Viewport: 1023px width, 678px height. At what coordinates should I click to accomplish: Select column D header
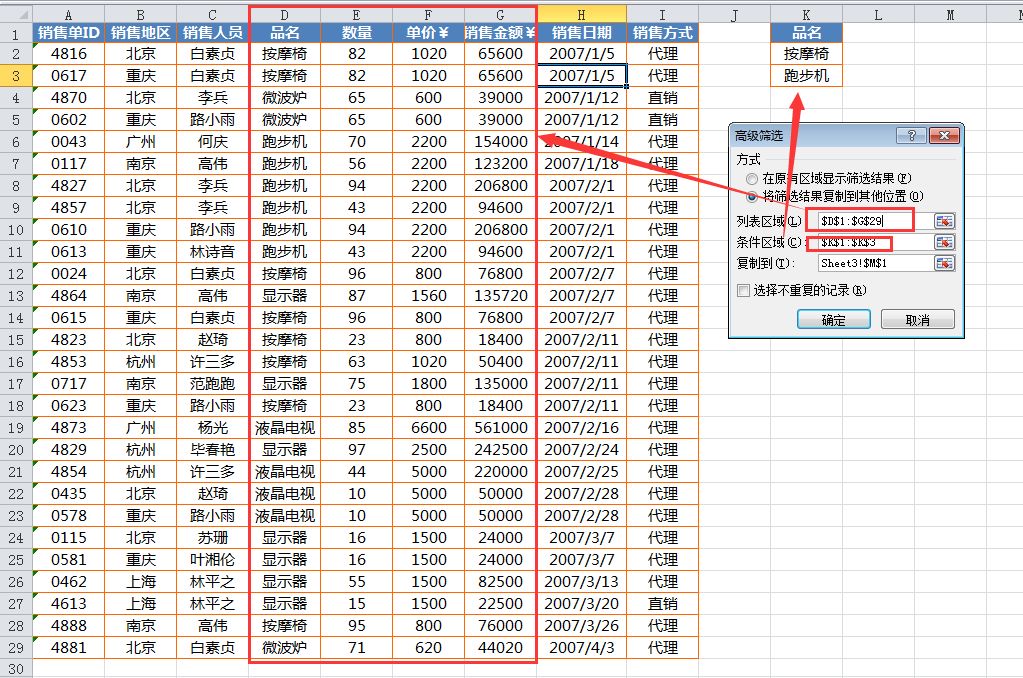(x=284, y=14)
